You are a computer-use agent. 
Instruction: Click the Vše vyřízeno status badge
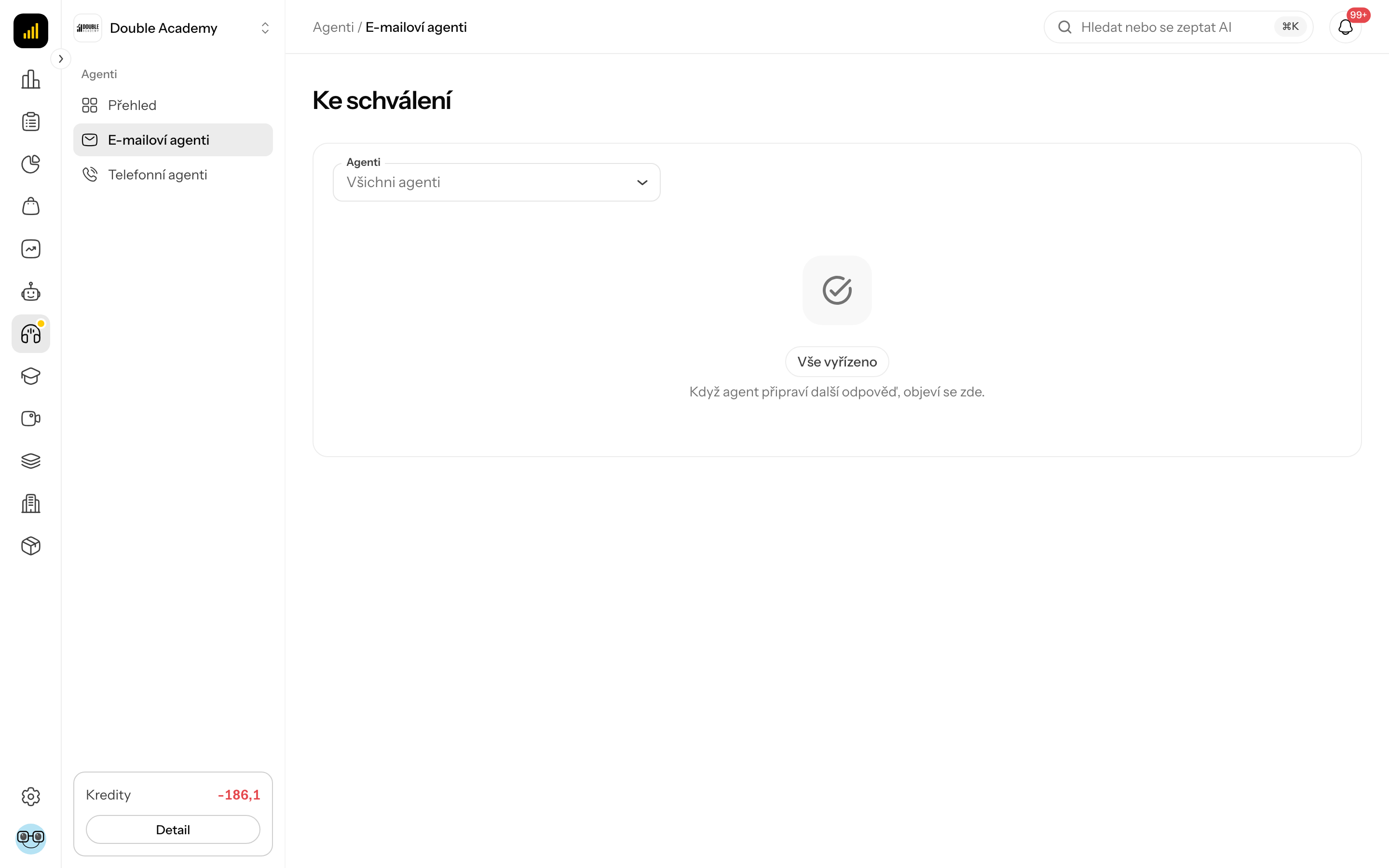click(x=837, y=362)
